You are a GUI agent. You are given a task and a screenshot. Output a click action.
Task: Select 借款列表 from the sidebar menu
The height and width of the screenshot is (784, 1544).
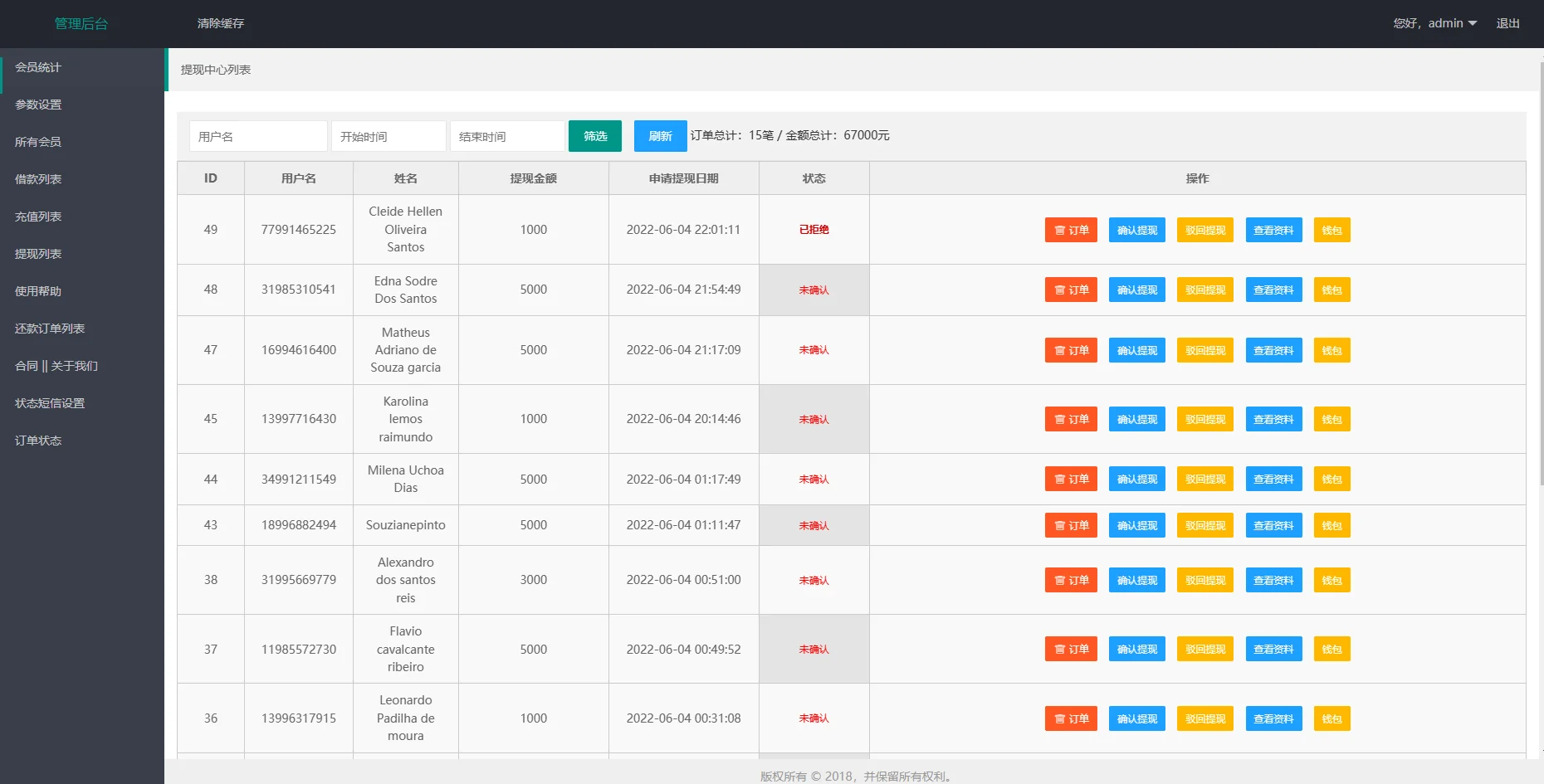point(38,179)
